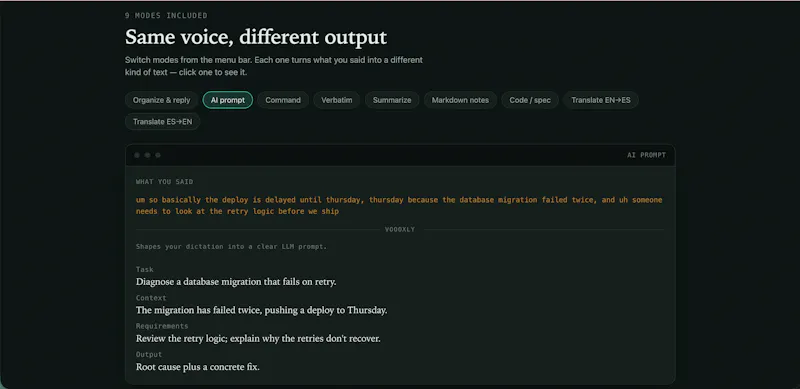Select the AI prompt mode pill
The image size is (800, 389).
pos(228,100)
